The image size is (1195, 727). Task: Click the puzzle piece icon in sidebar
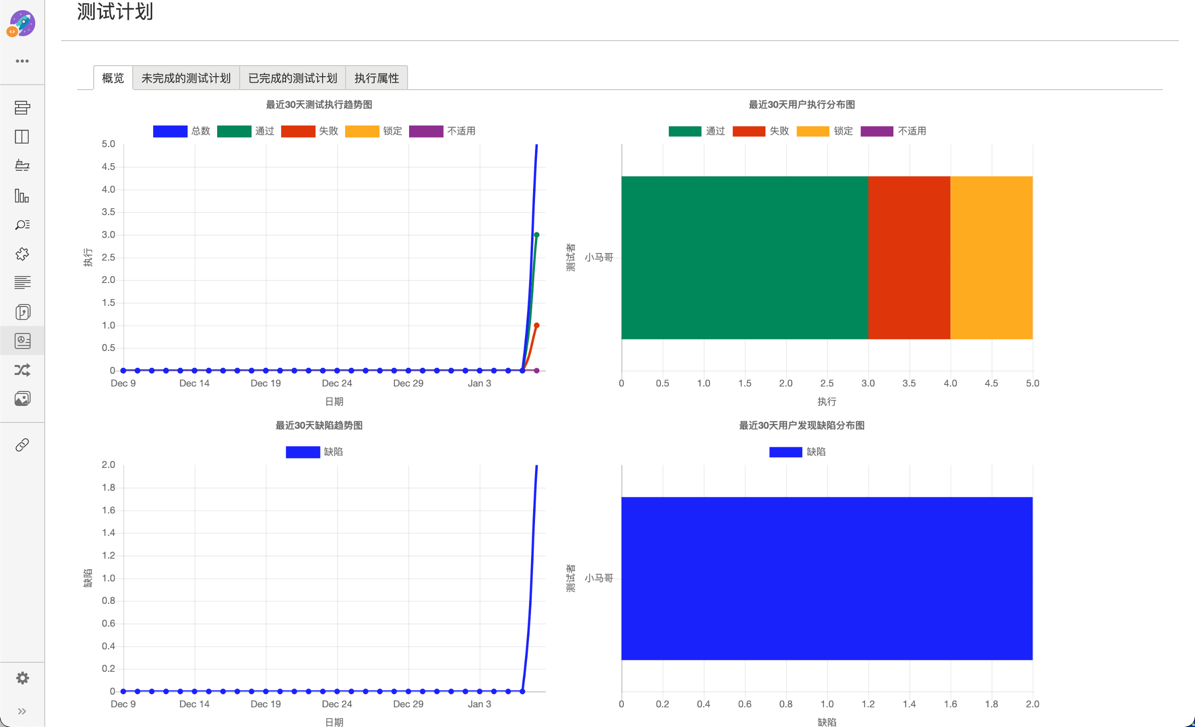click(x=22, y=254)
